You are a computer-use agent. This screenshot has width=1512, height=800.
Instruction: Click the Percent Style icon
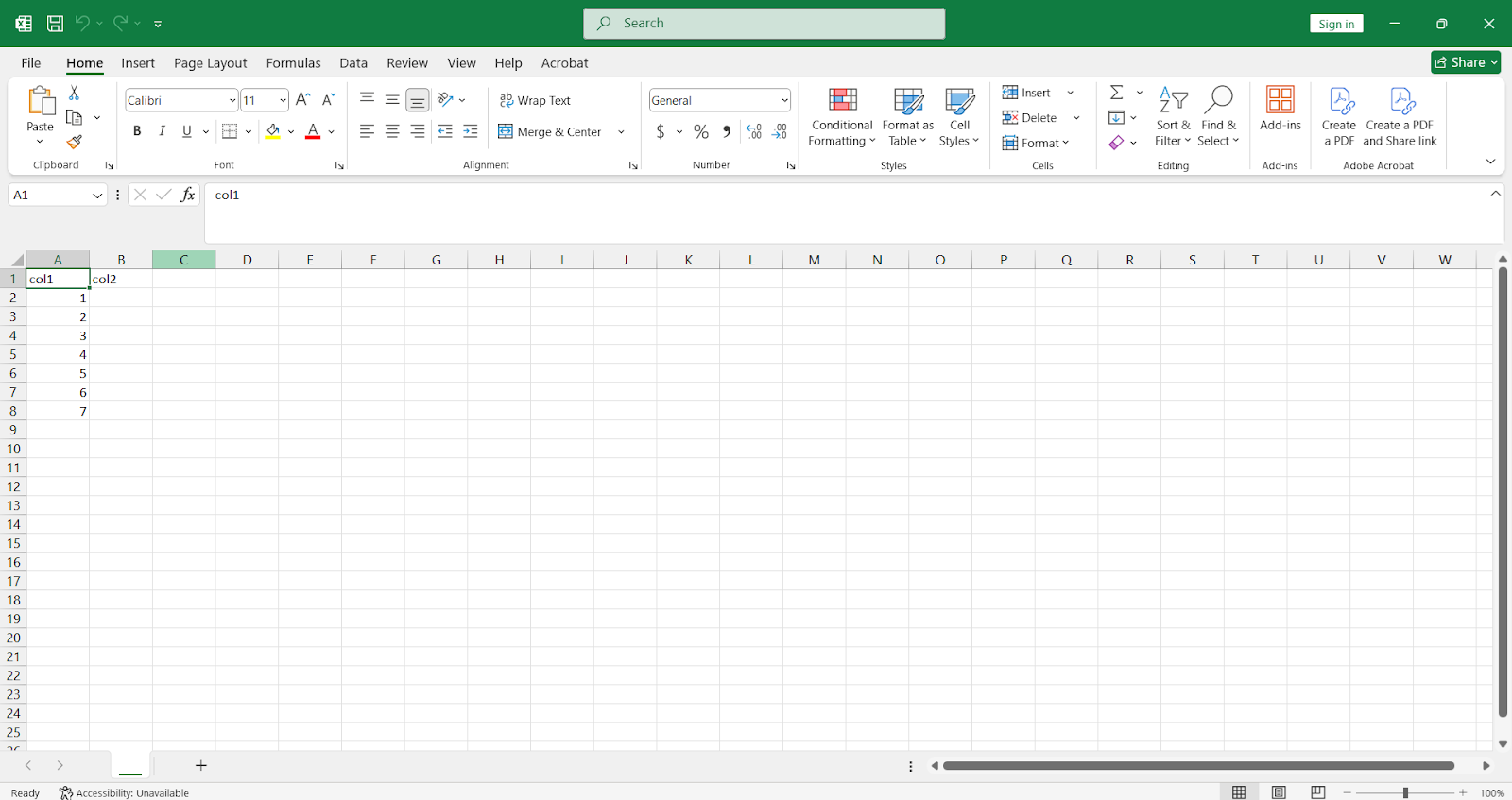click(700, 131)
